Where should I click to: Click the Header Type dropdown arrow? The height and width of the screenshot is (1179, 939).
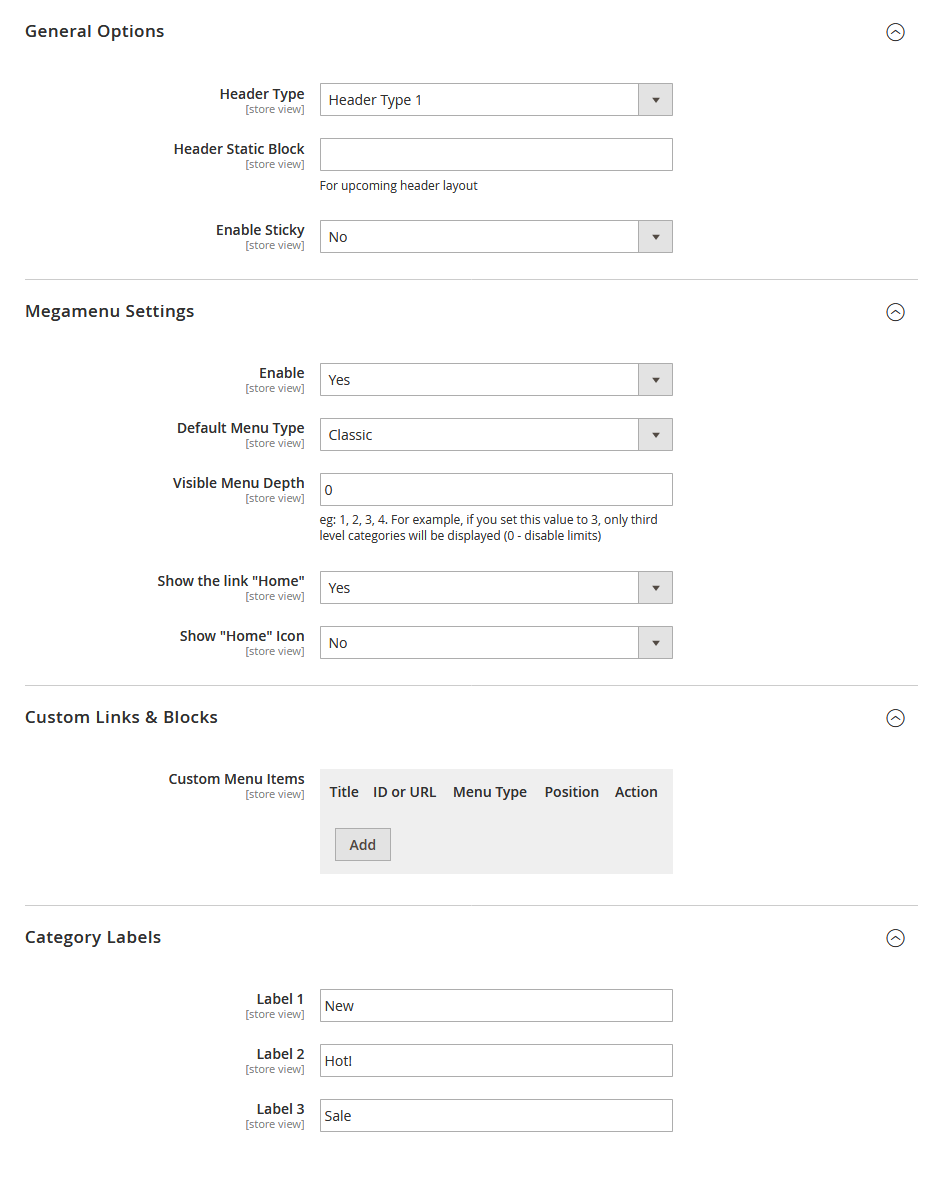[x=655, y=99]
